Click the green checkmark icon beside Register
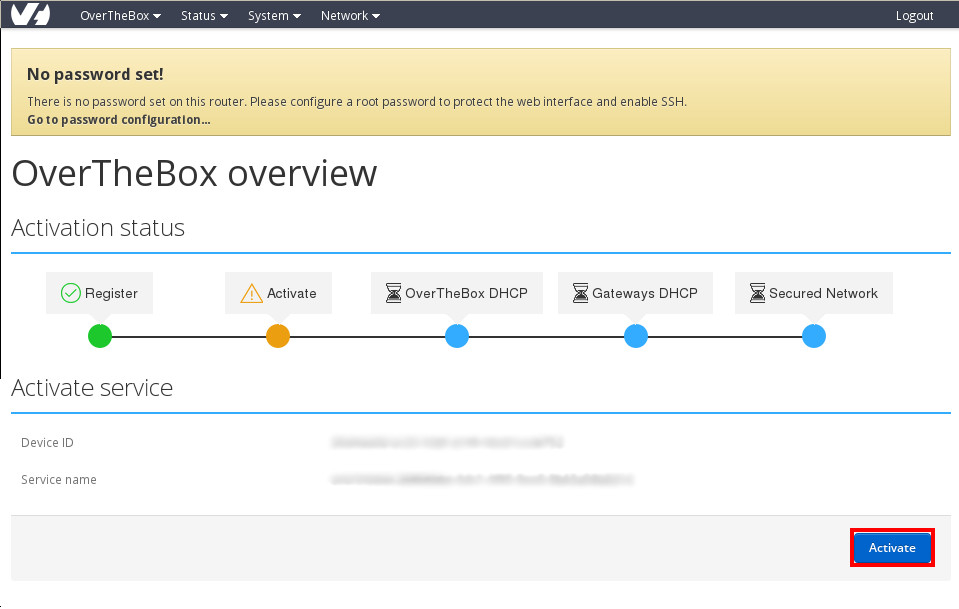 (70, 292)
